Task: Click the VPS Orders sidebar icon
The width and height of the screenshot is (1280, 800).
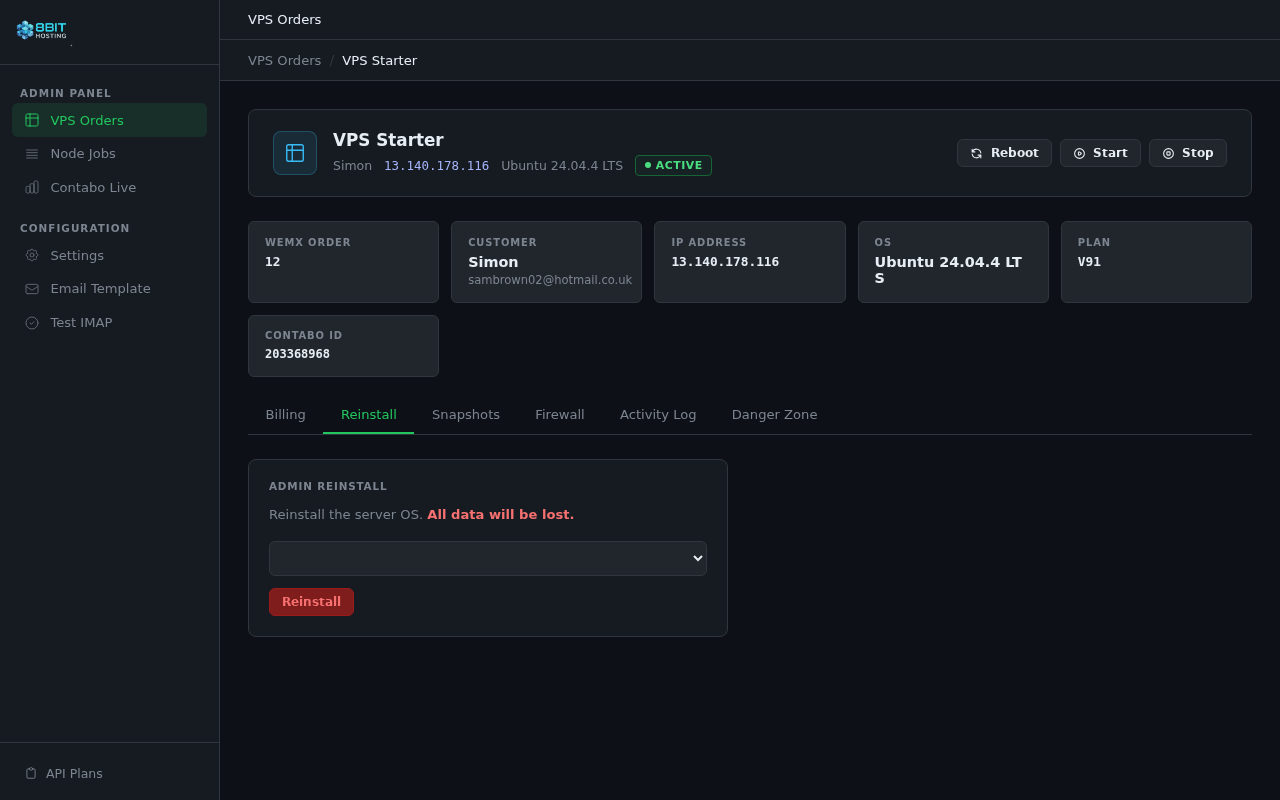Action: [32, 120]
